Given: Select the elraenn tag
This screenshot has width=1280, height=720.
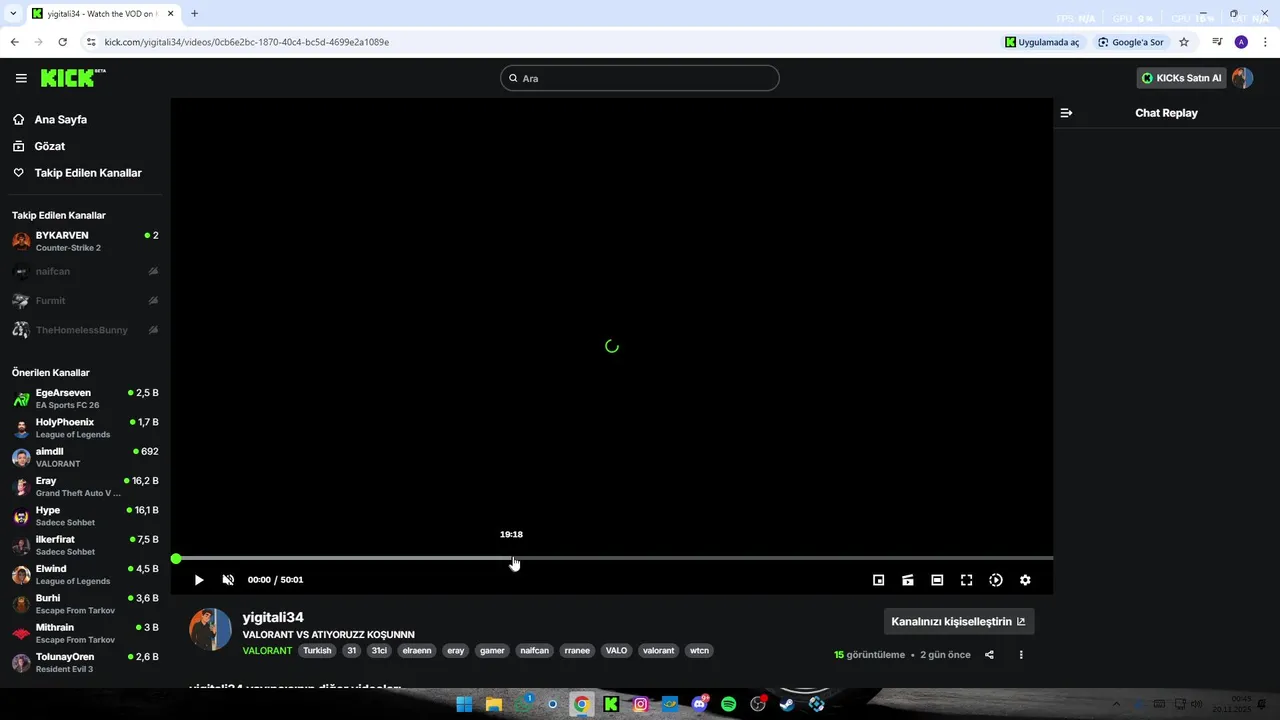Looking at the screenshot, I should coord(416,650).
